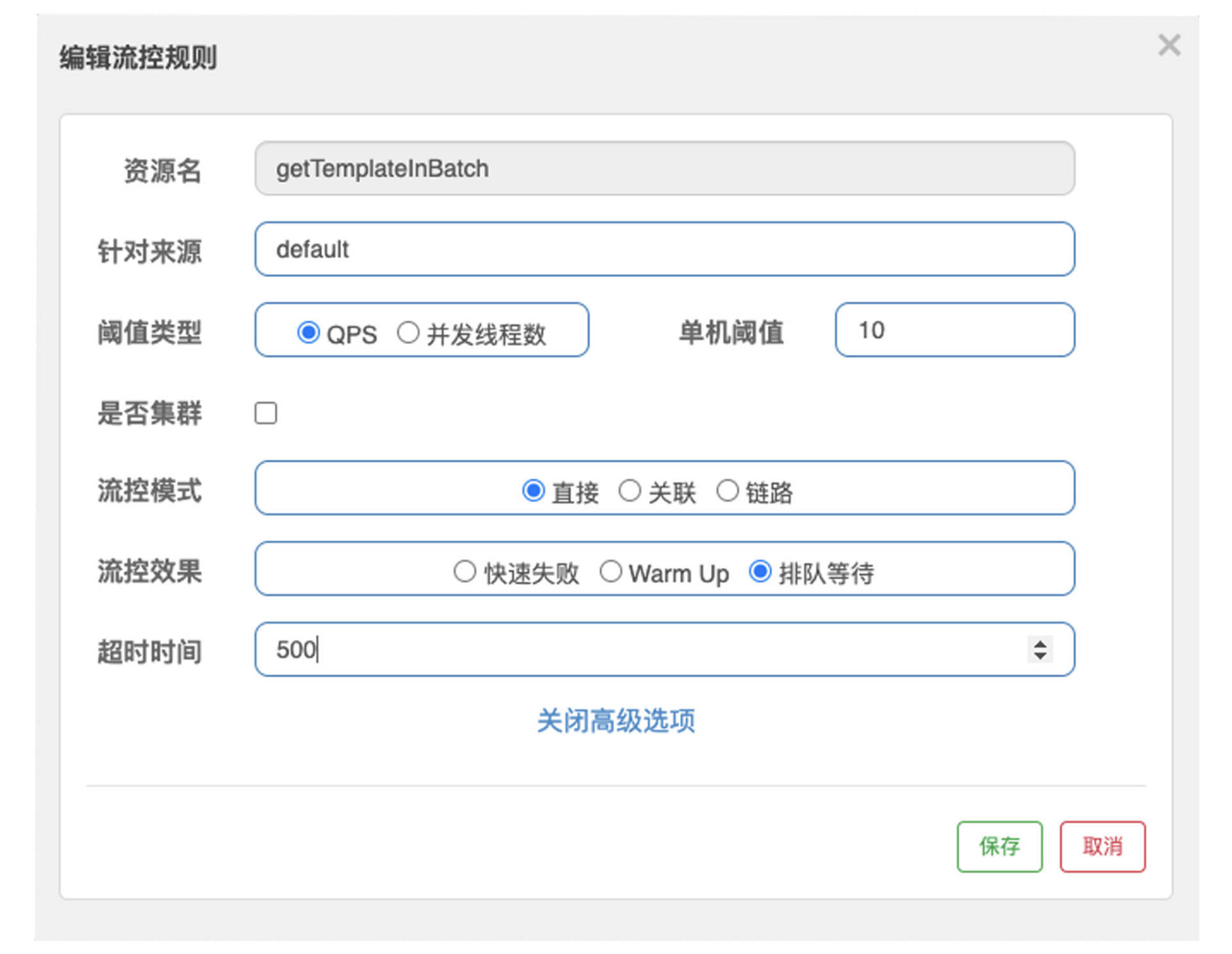Click the 超时时间 stepper up arrow

coord(1039,643)
